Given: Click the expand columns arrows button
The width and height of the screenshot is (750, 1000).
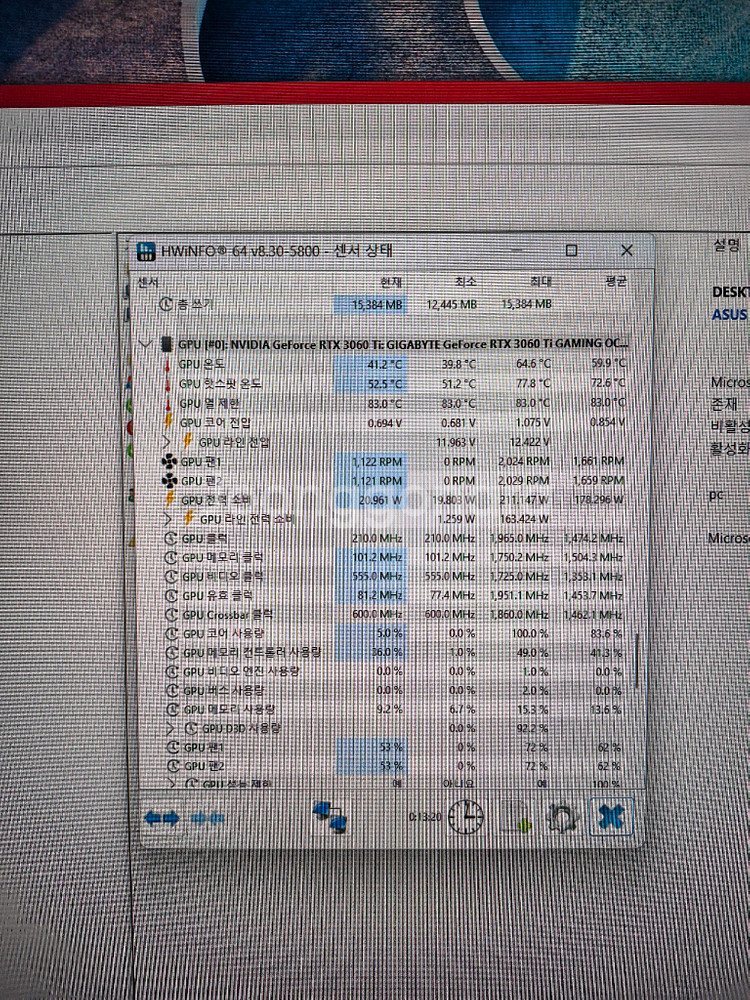Looking at the screenshot, I should tap(161, 818).
